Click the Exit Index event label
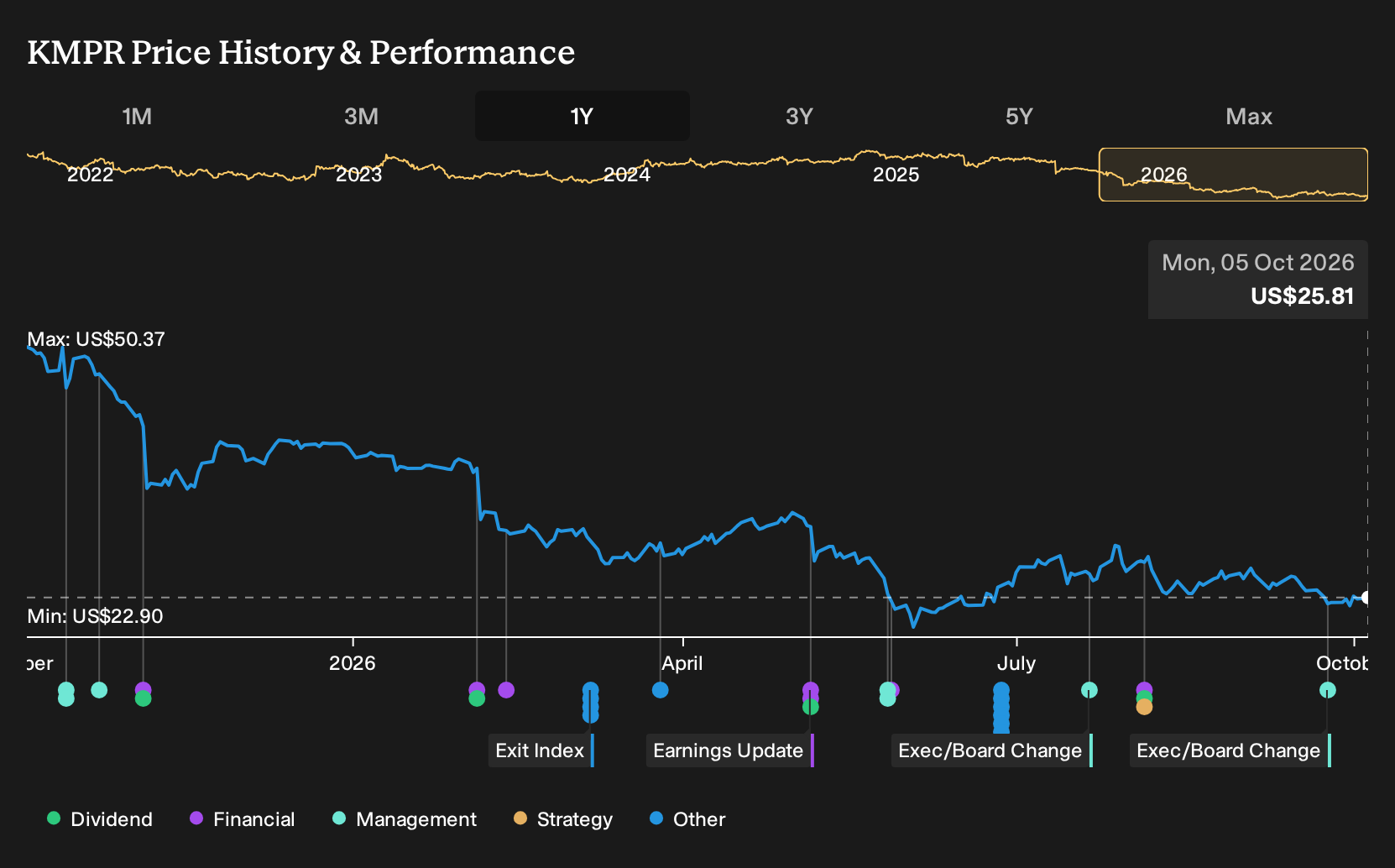 point(541,750)
